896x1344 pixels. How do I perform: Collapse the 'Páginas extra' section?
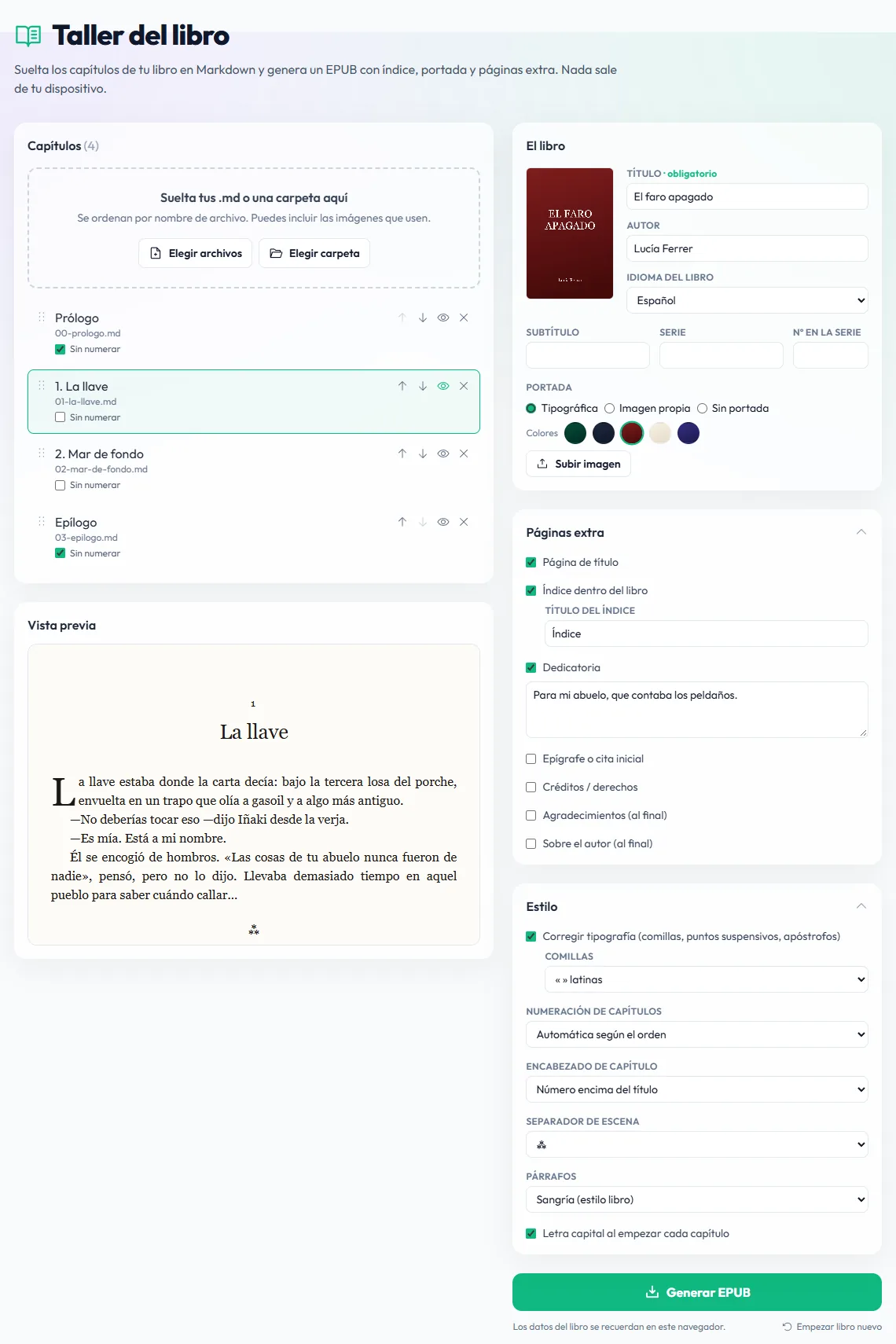click(x=861, y=532)
